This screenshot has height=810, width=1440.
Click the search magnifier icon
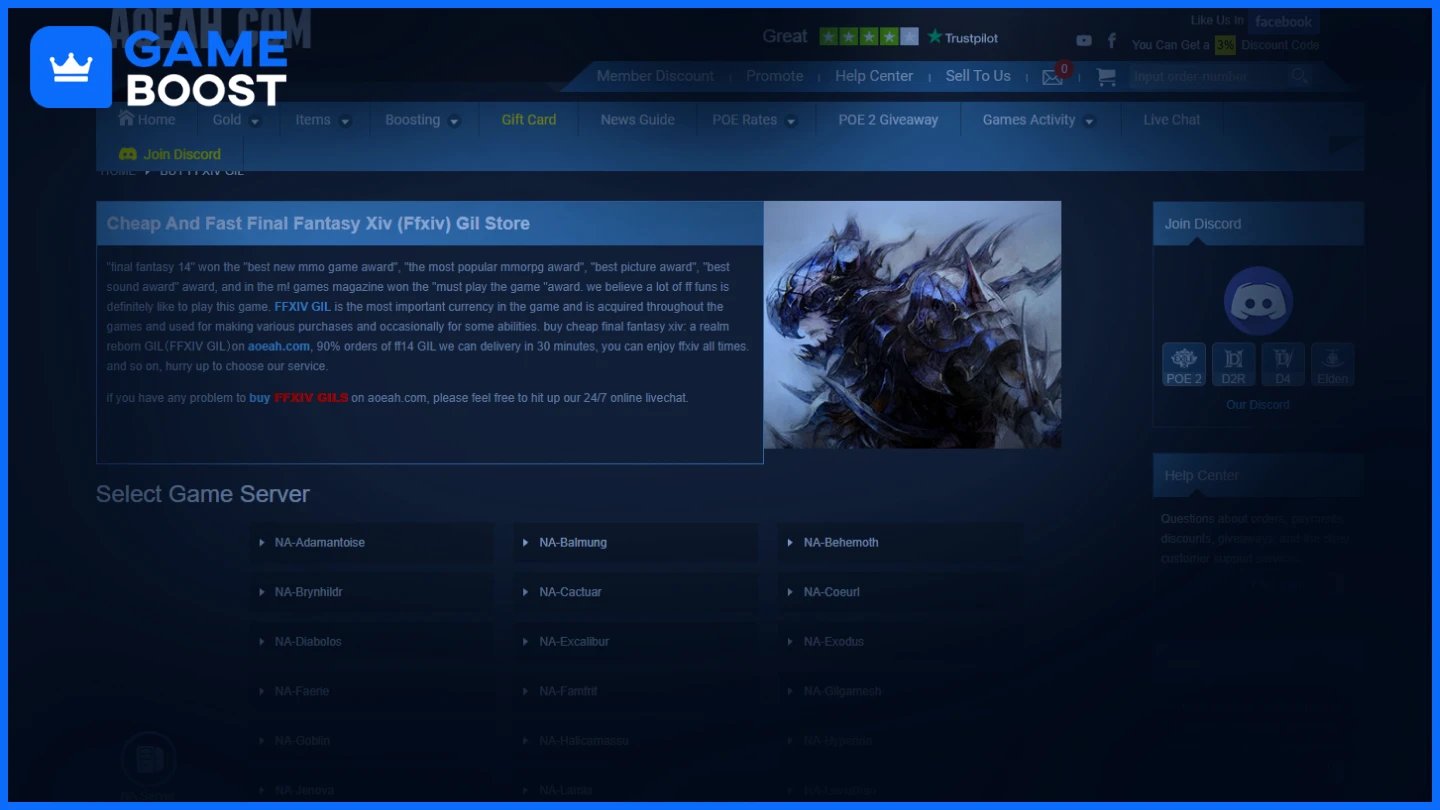point(1299,76)
